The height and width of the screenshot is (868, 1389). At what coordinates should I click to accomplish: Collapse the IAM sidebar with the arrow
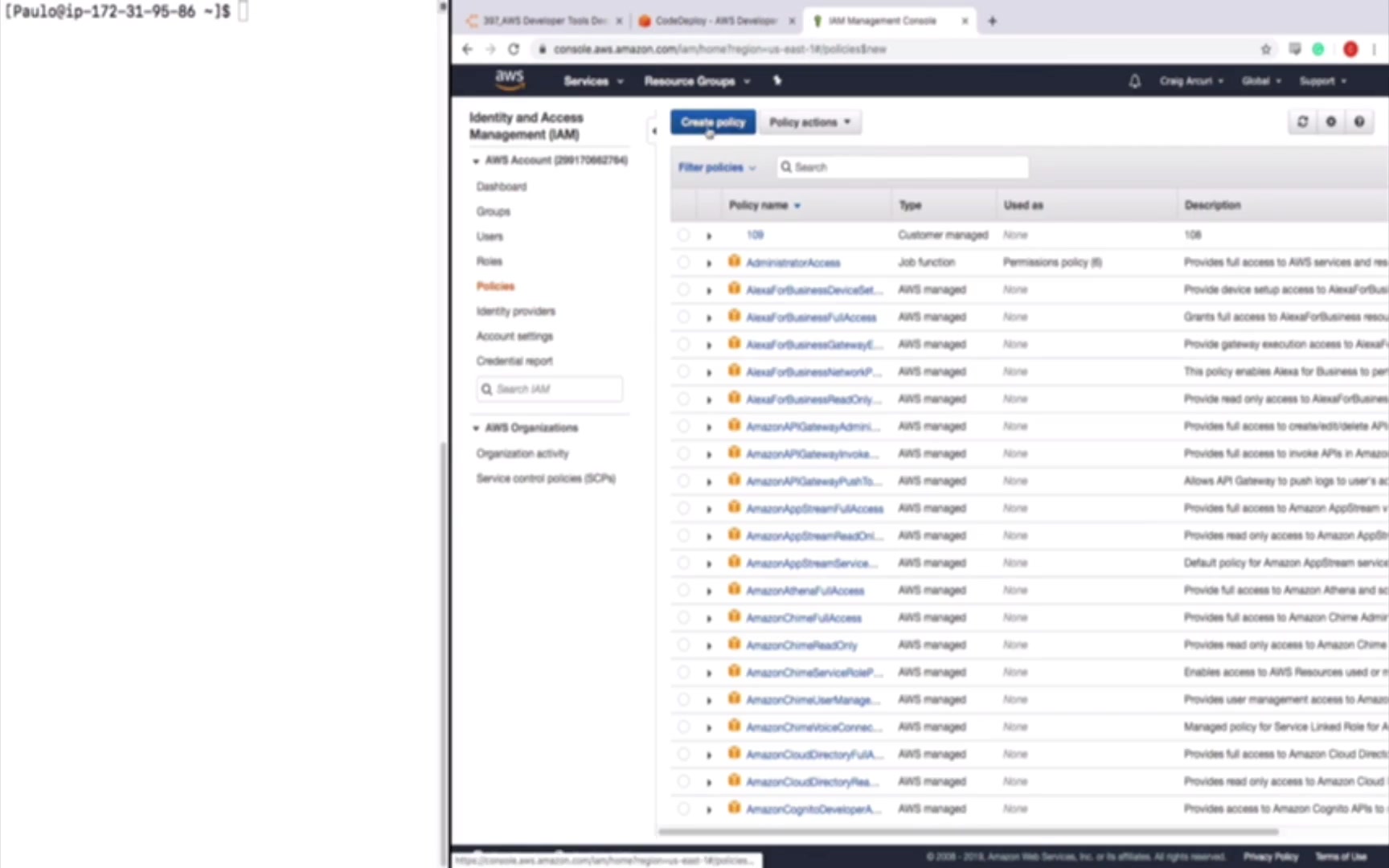[654, 130]
